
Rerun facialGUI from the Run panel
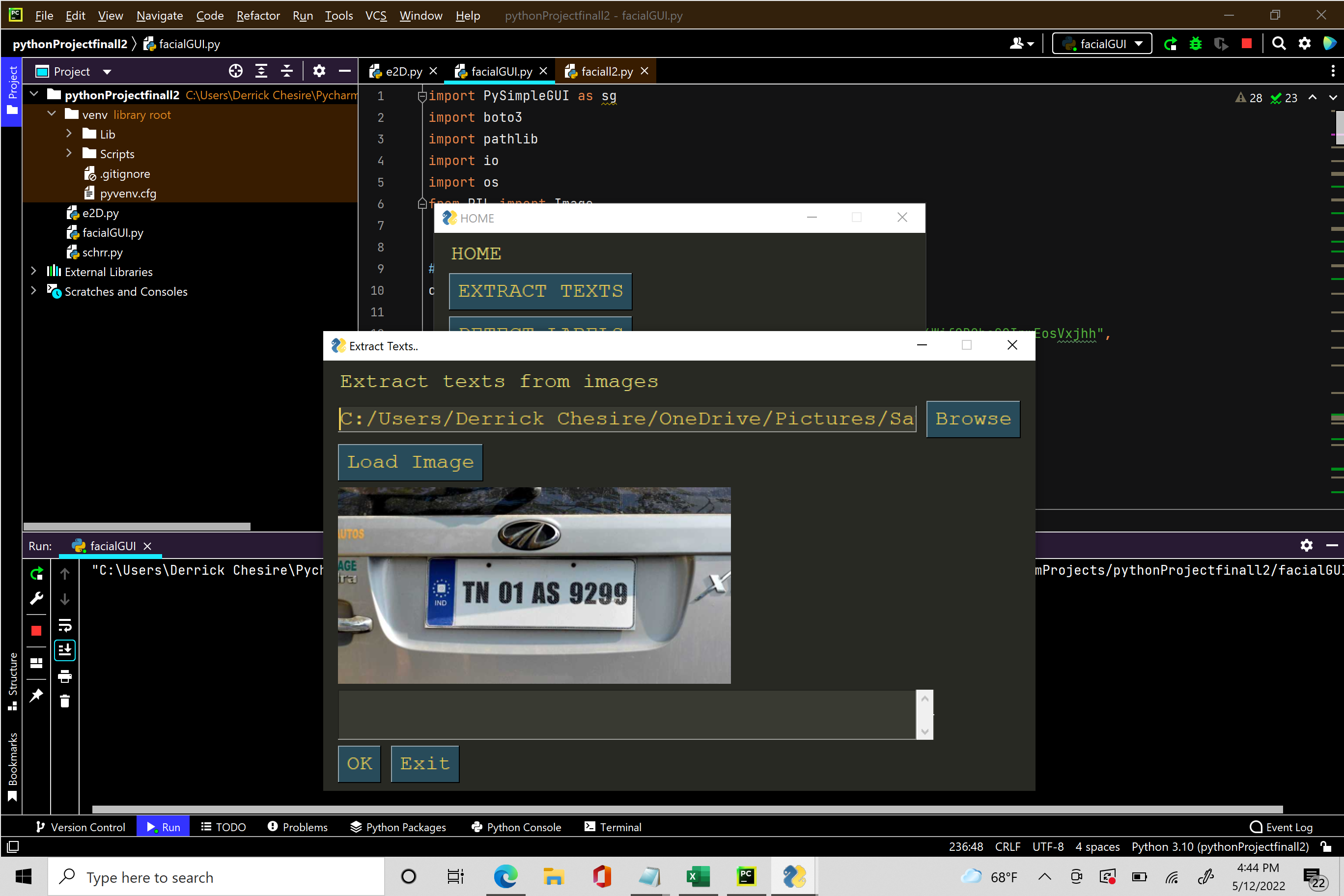[x=36, y=574]
